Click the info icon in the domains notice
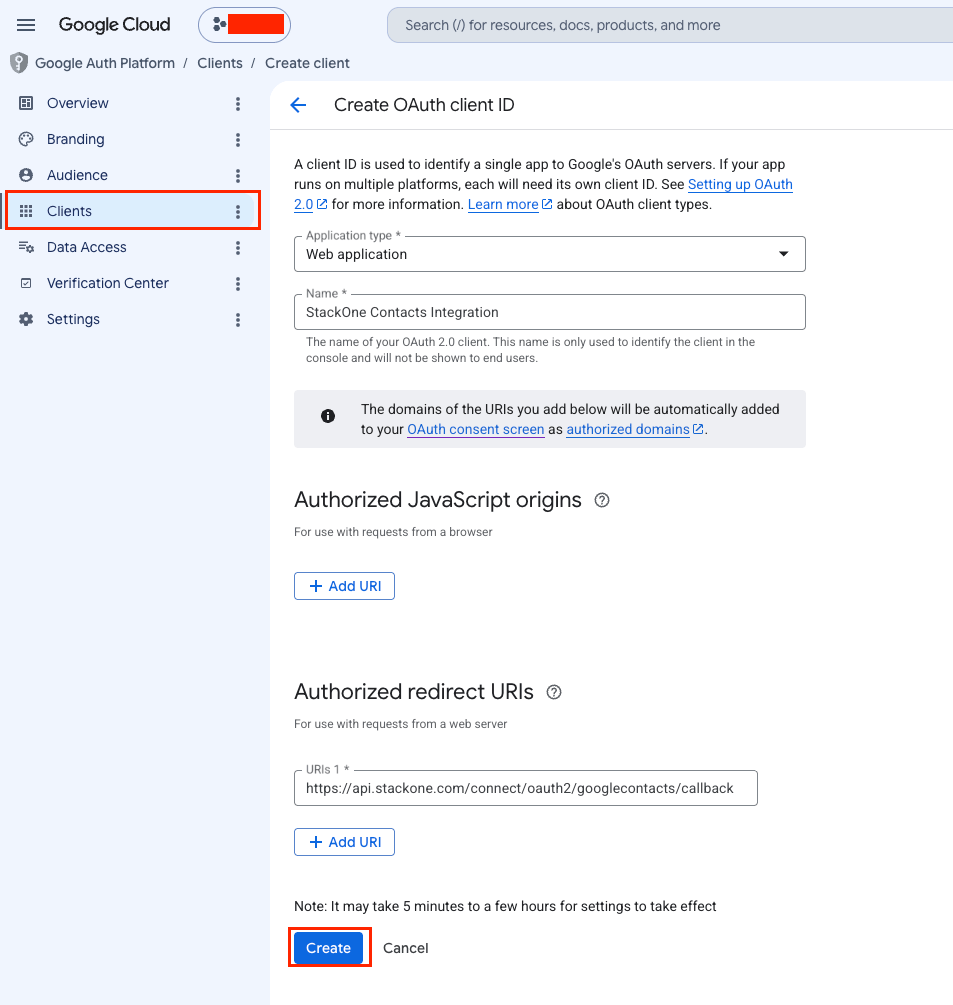Image resolution: width=953 pixels, height=1005 pixels. point(327,416)
